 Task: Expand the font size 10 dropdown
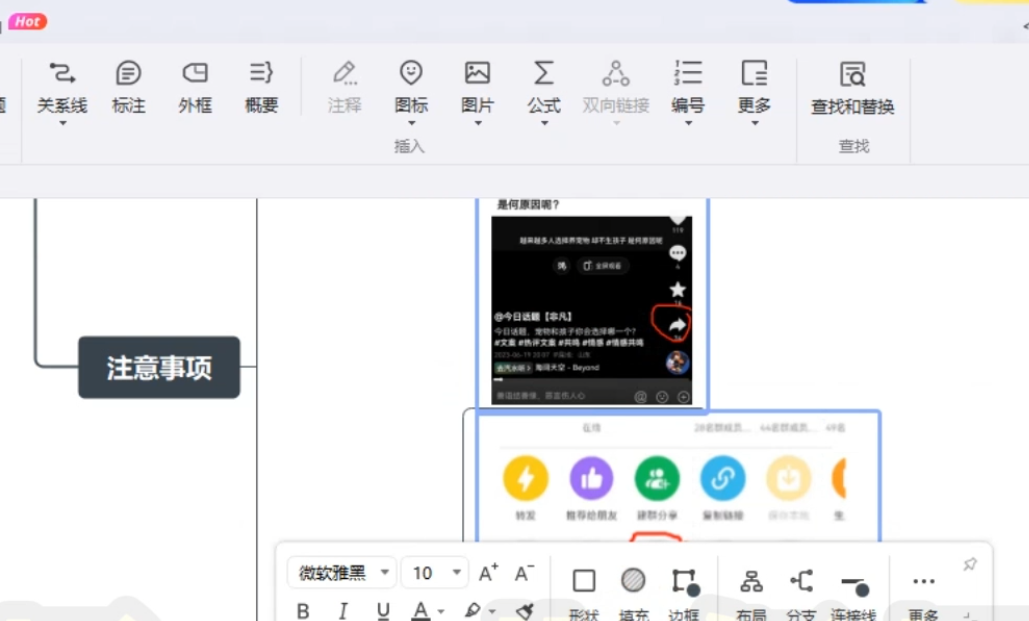point(457,573)
